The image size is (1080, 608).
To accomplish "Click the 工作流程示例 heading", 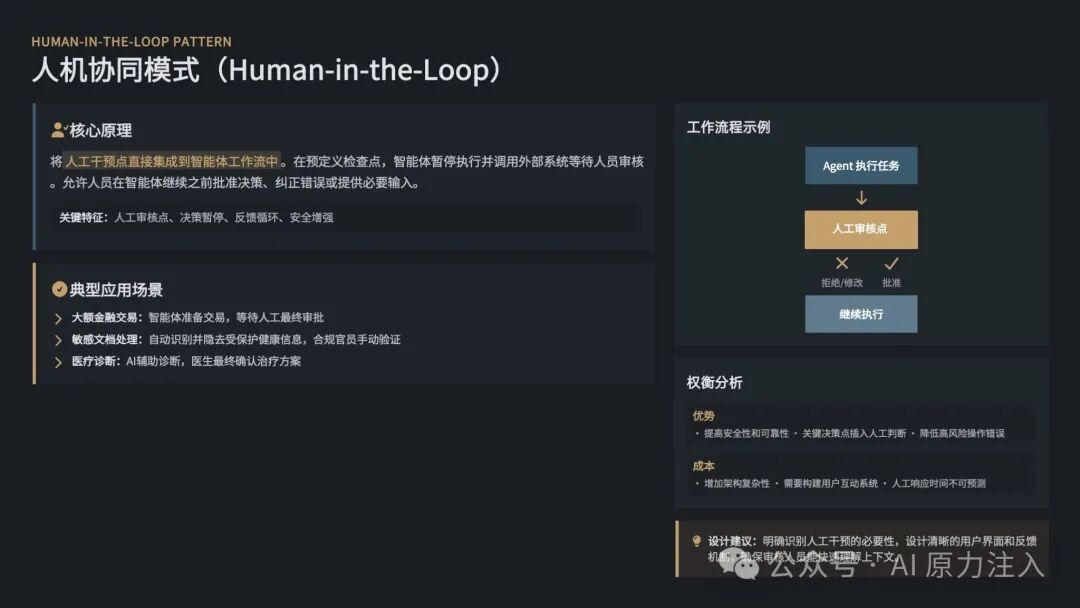I will click(x=729, y=127).
